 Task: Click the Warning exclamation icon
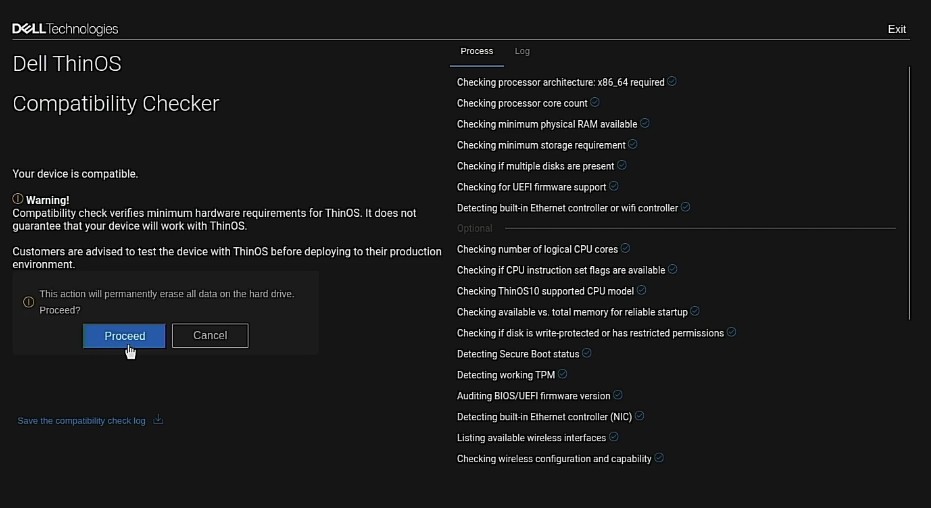click(18, 199)
